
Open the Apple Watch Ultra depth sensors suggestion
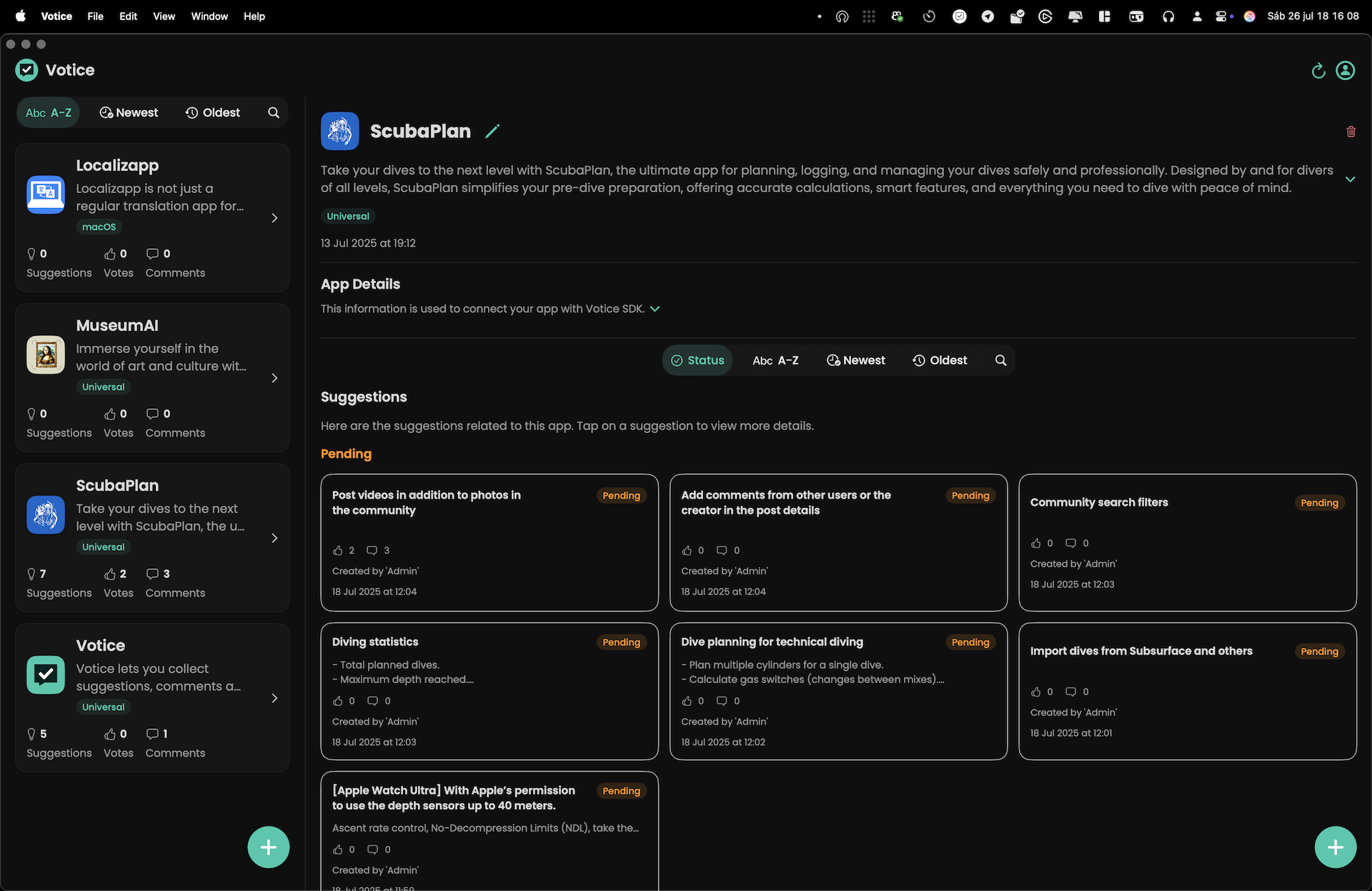point(489,831)
